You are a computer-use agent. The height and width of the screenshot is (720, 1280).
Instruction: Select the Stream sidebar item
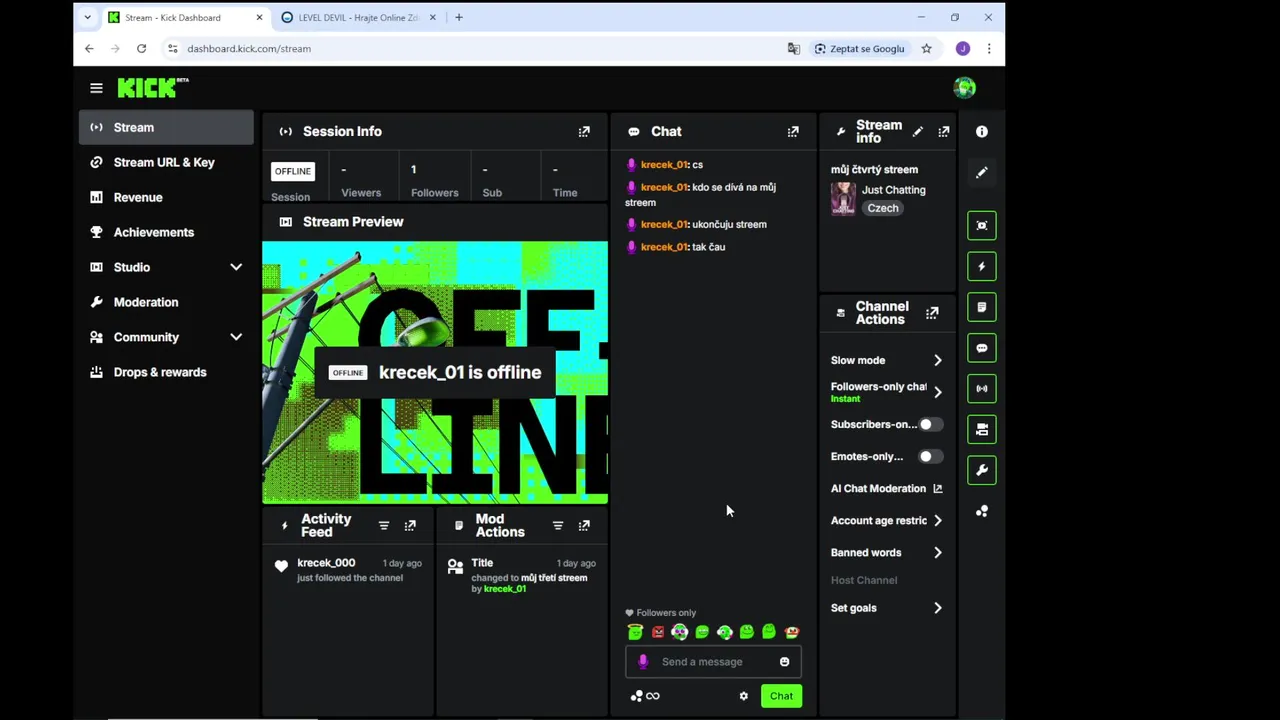[166, 127]
